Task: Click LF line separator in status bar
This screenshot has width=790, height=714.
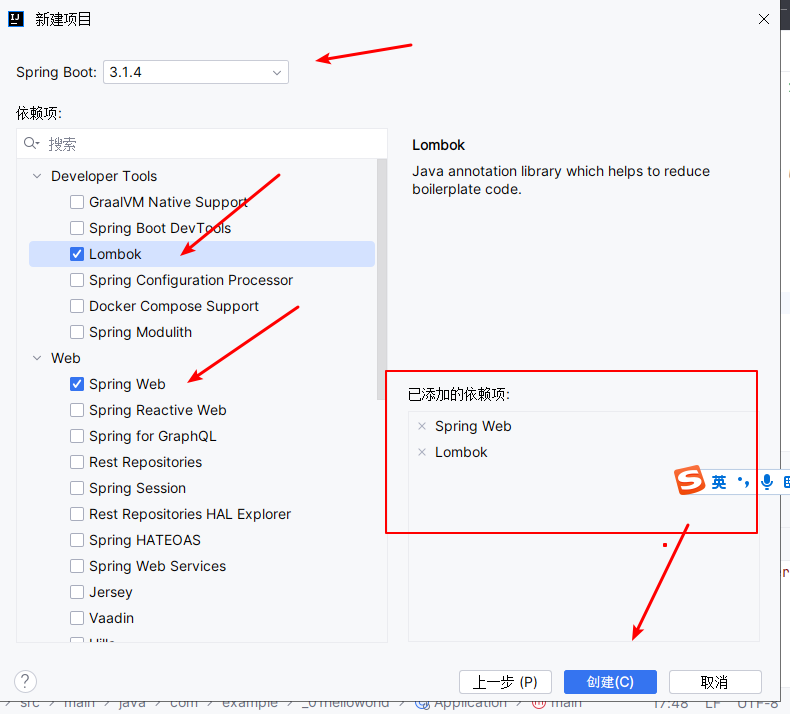Action: [712, 704]
